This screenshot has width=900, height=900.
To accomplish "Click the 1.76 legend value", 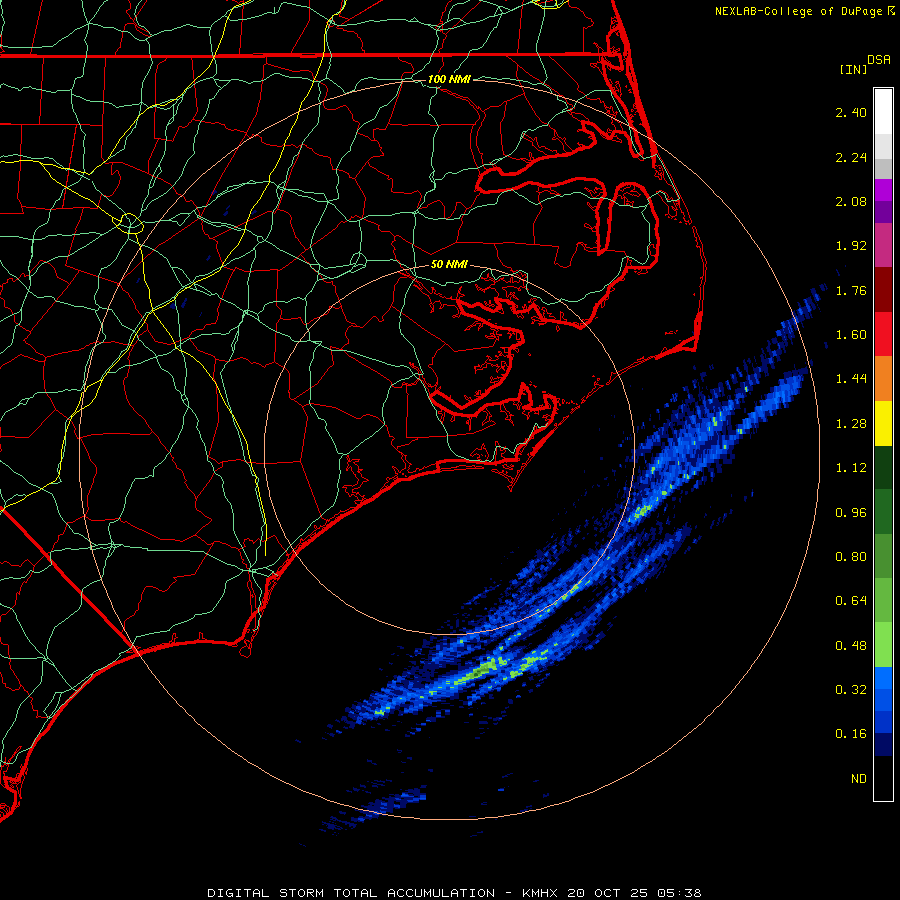I will click(851, 290).
